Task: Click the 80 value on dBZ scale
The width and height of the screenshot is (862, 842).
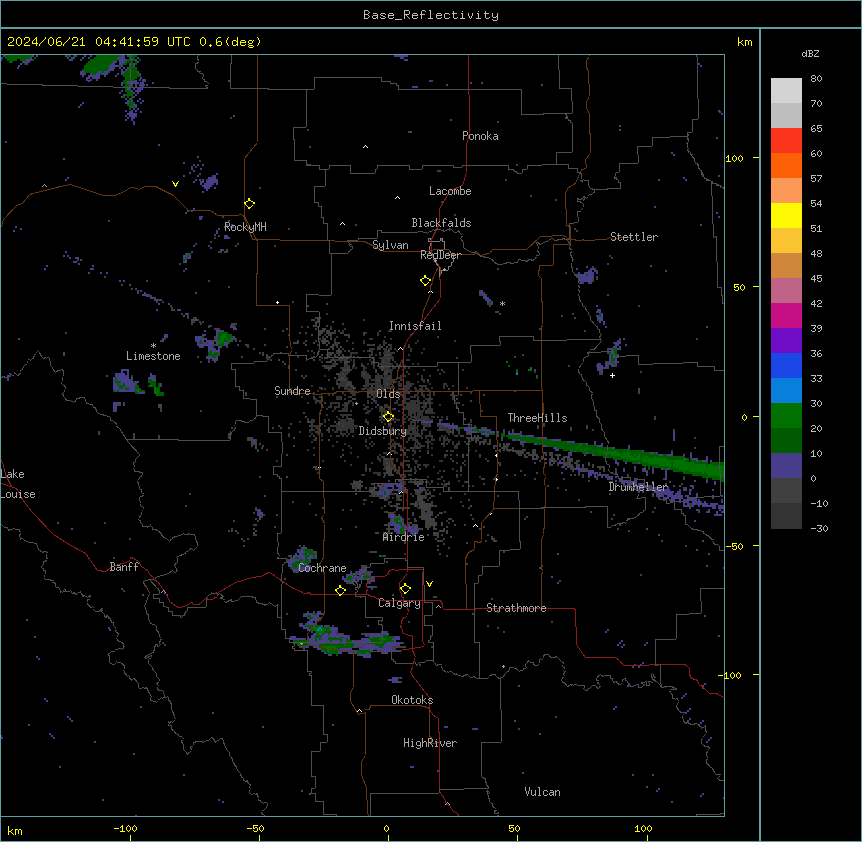Action: pyautogui.click(x=816, y=78)
